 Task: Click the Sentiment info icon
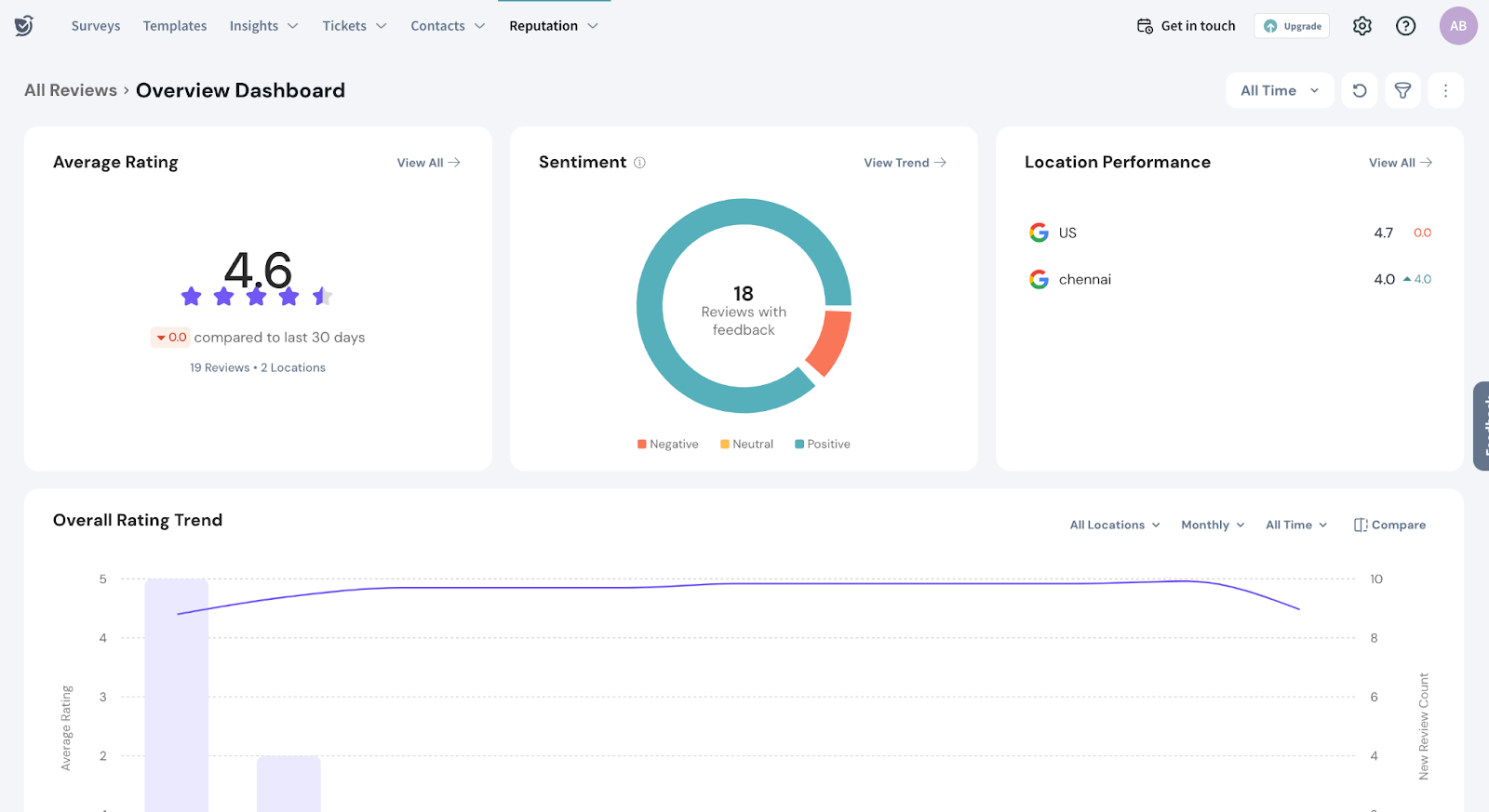(639, 163)
